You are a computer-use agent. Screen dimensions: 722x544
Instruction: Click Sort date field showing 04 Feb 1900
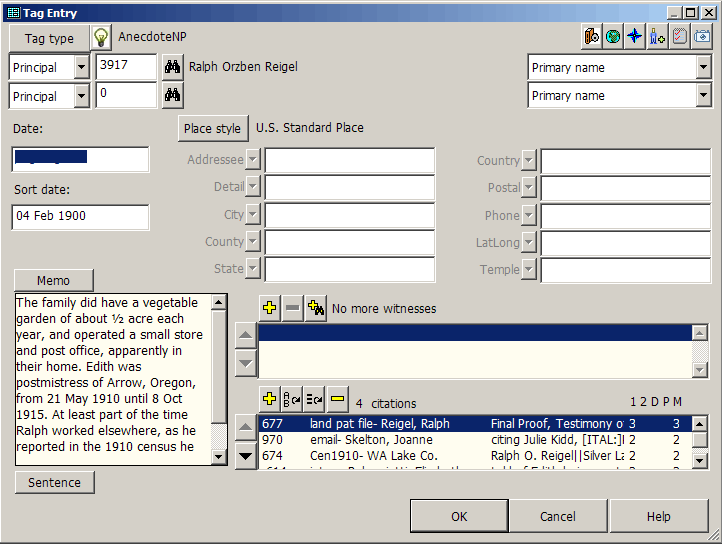pyautogui.click(x=80, y=216)
